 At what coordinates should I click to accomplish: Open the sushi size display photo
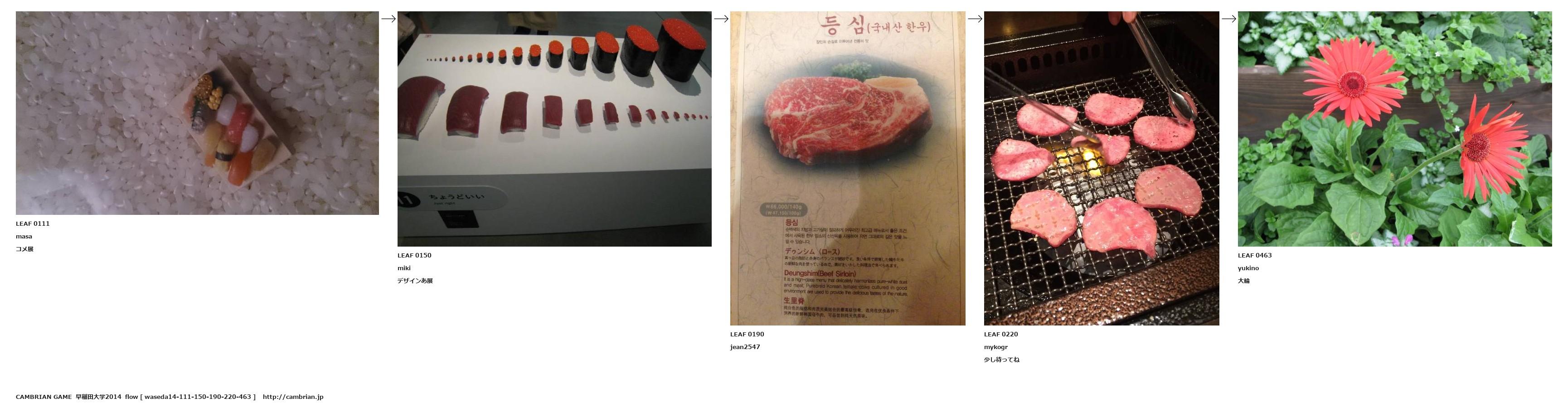pyautogui.click(x=554, y=128)
